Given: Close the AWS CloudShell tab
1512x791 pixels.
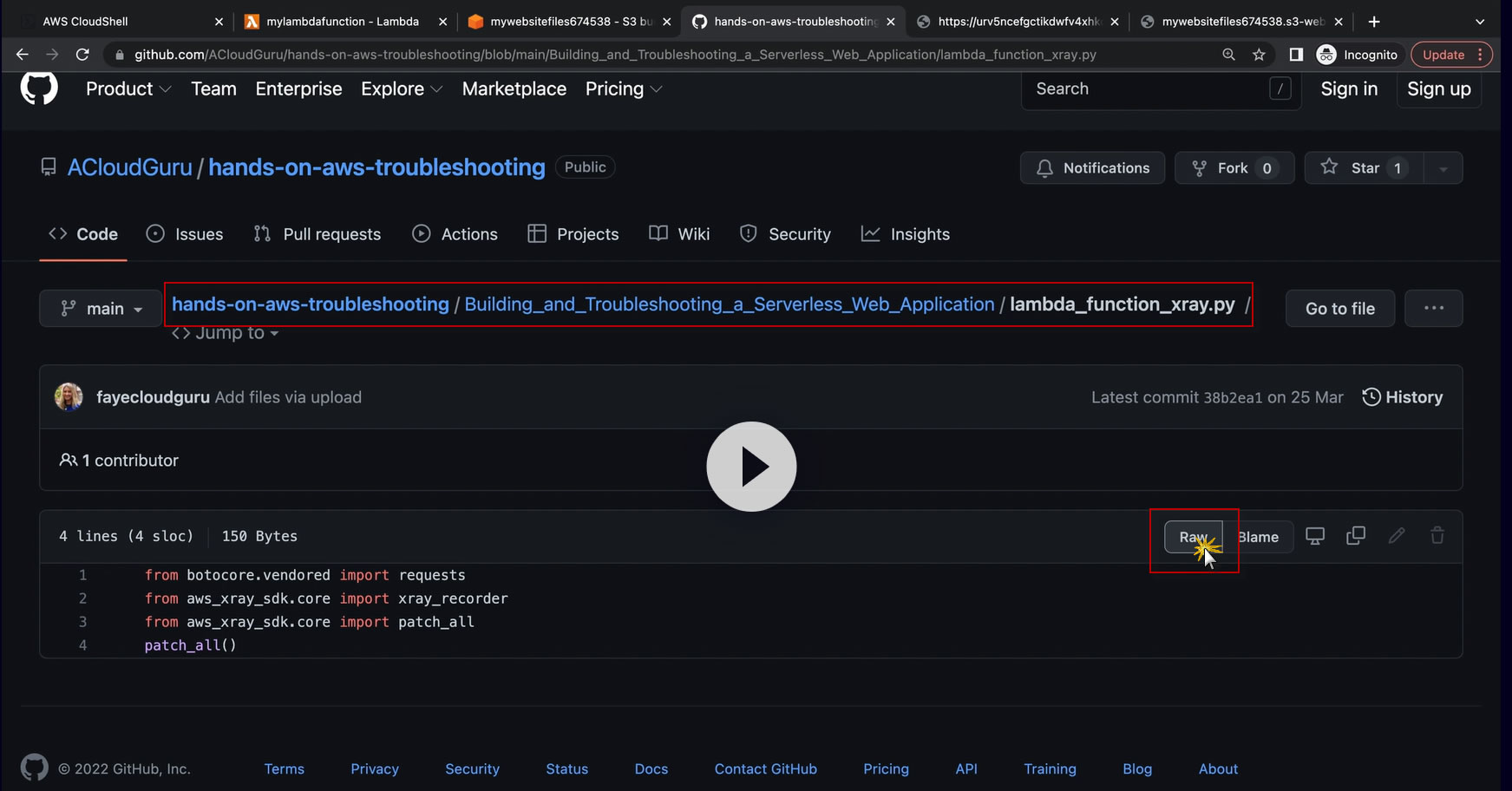Looking at the screenshot, I should point(219,22).
